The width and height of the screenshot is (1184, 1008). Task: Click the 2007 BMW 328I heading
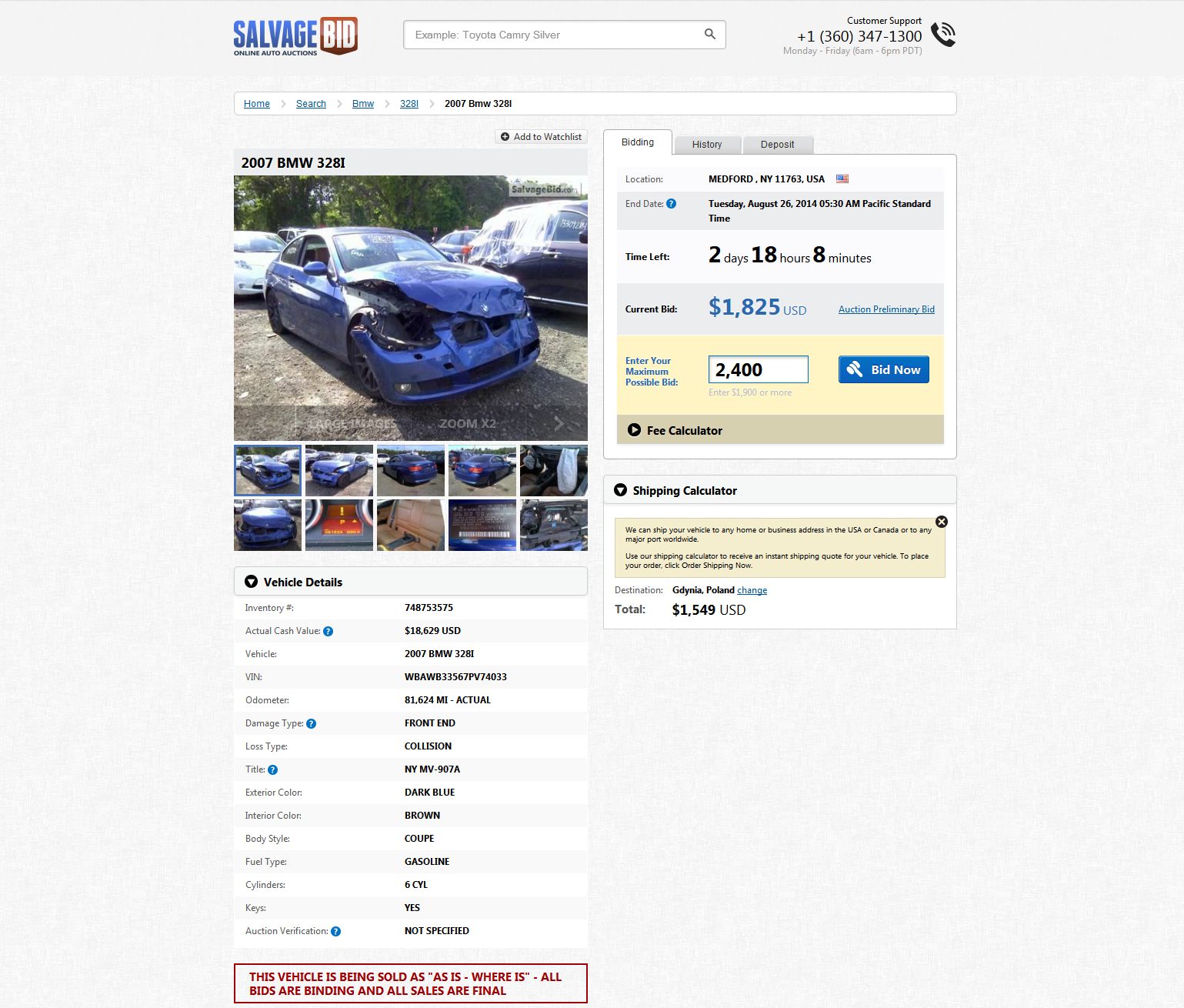pos(293,162)
